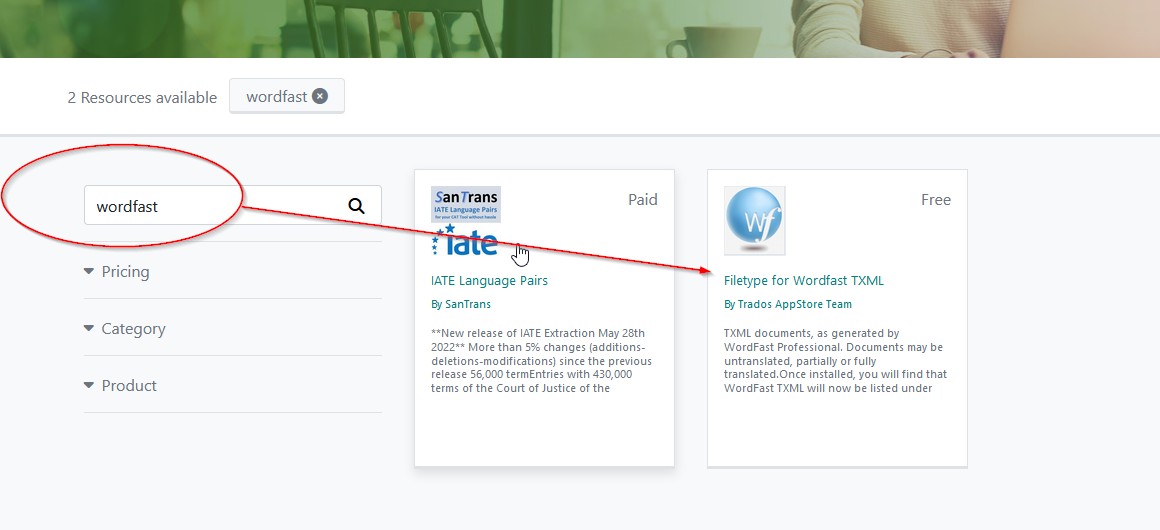Viewport: 1160px width, 530px height.
Task: Expand the Category filter
Action: click(124, 329)
